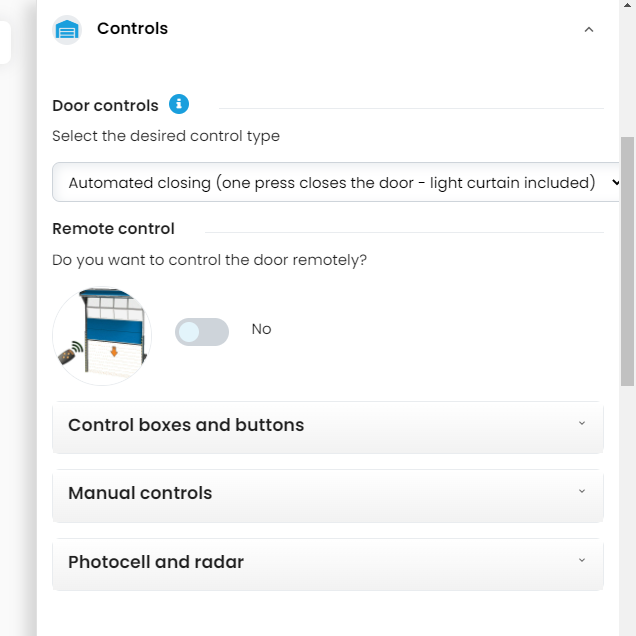Expand the Manual controls section
Image resolution: width=636 pixels, height=636 pixels.
pos(140,493)
